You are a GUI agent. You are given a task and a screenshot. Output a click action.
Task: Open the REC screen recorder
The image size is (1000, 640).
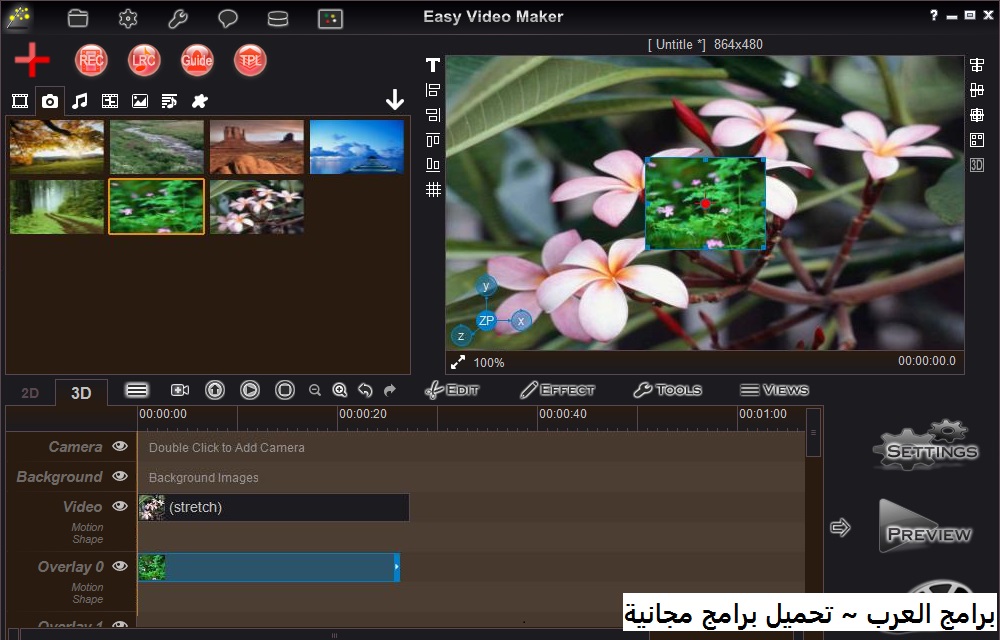pos(91,60)
